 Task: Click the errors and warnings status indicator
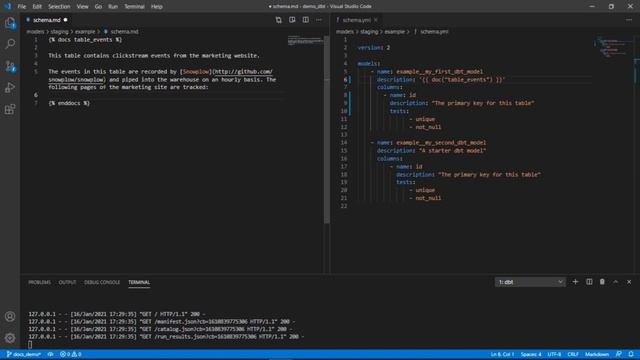click(71, 354)
